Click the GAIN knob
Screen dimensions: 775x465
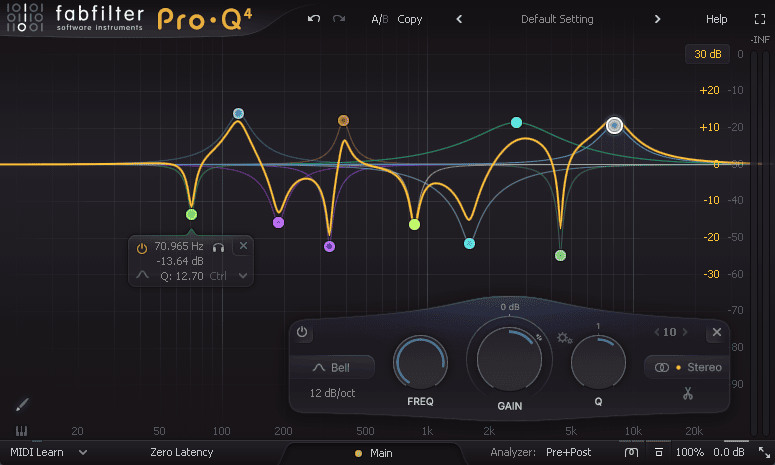(509, 359)
